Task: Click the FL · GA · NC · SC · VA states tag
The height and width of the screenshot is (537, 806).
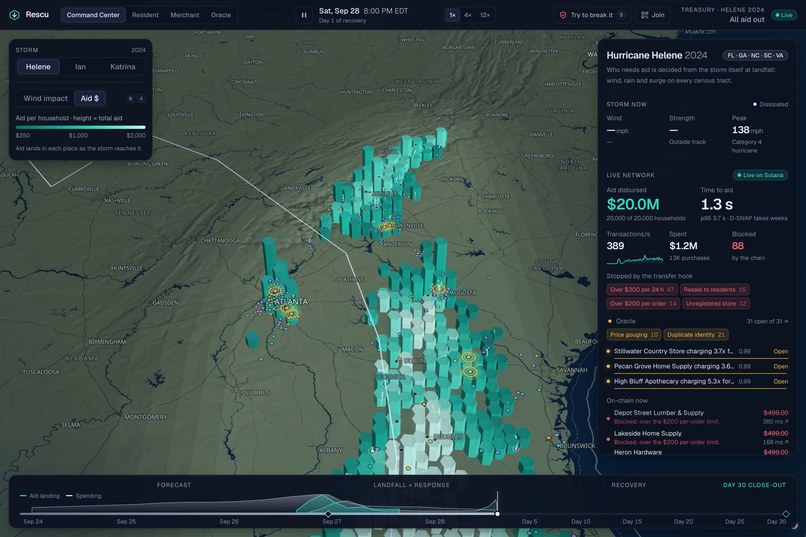Action: coord(755,55)
